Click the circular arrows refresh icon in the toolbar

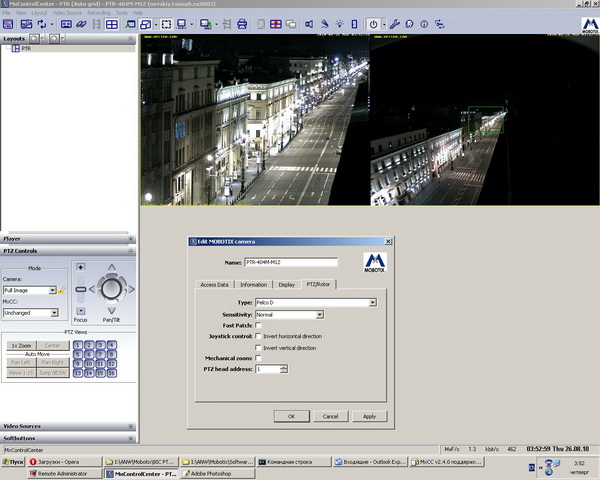point(41,24)
